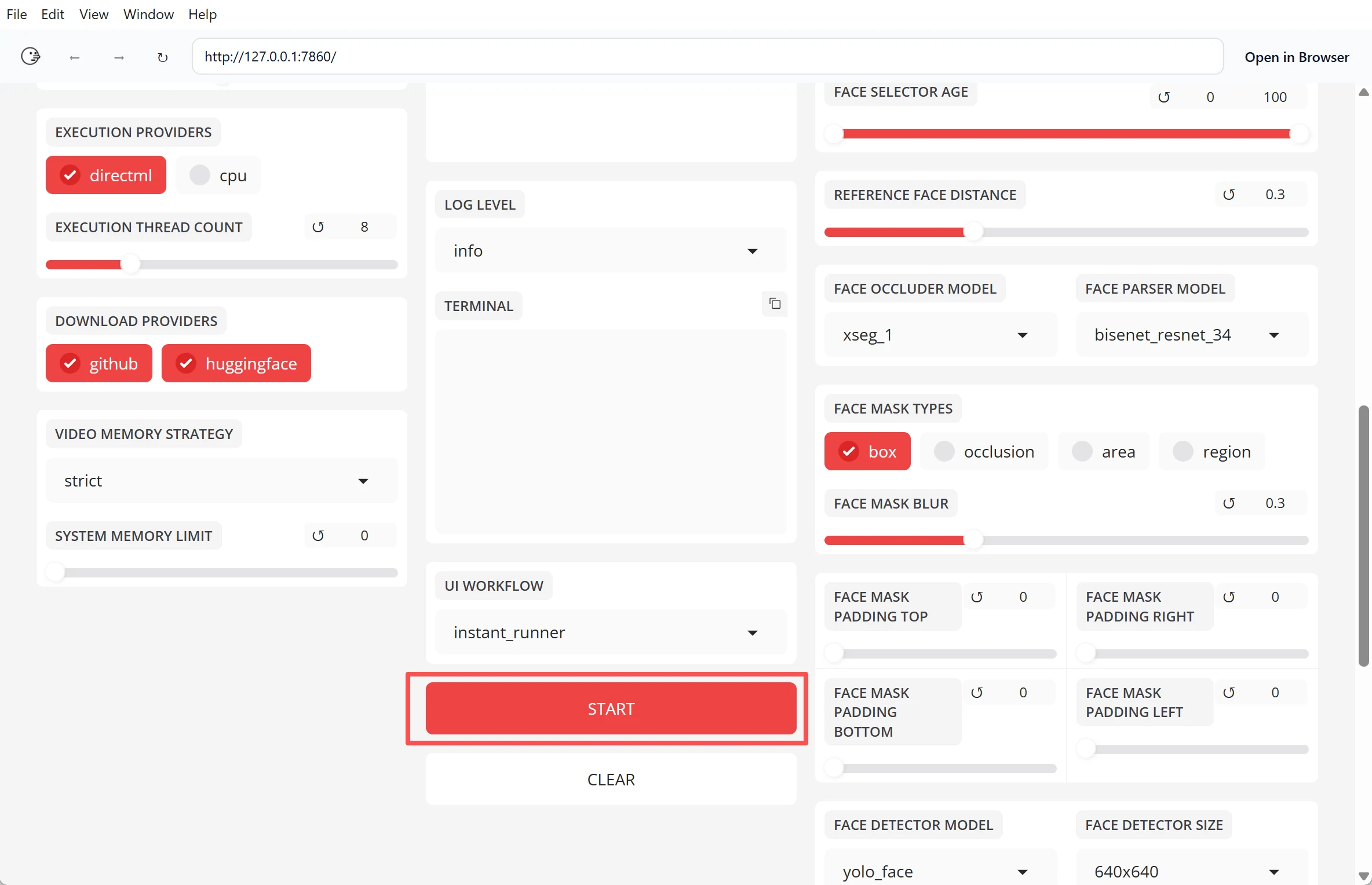Toggle the directml execution provider
The width and height of the screenshot is (1372, 885).
click(106, 175)
